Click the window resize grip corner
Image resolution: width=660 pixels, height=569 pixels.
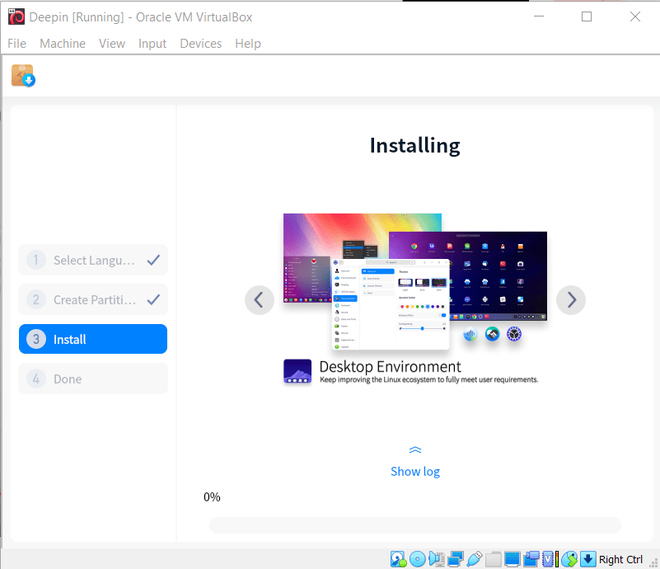click(x=654, y=563)
